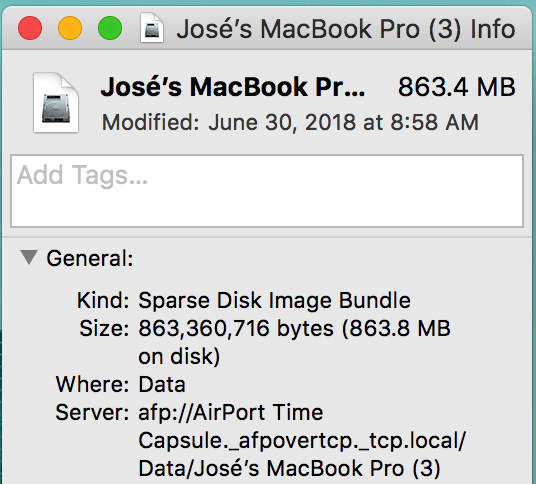The height and width of the screenshot is (484, 536).
Task: Click the disk image proxy icon in title bar
Action: (x=152, y=28)
